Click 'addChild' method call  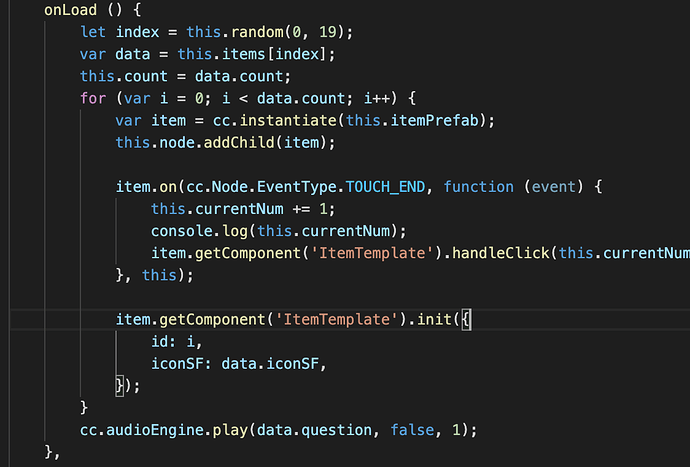[x=239, y=143]
